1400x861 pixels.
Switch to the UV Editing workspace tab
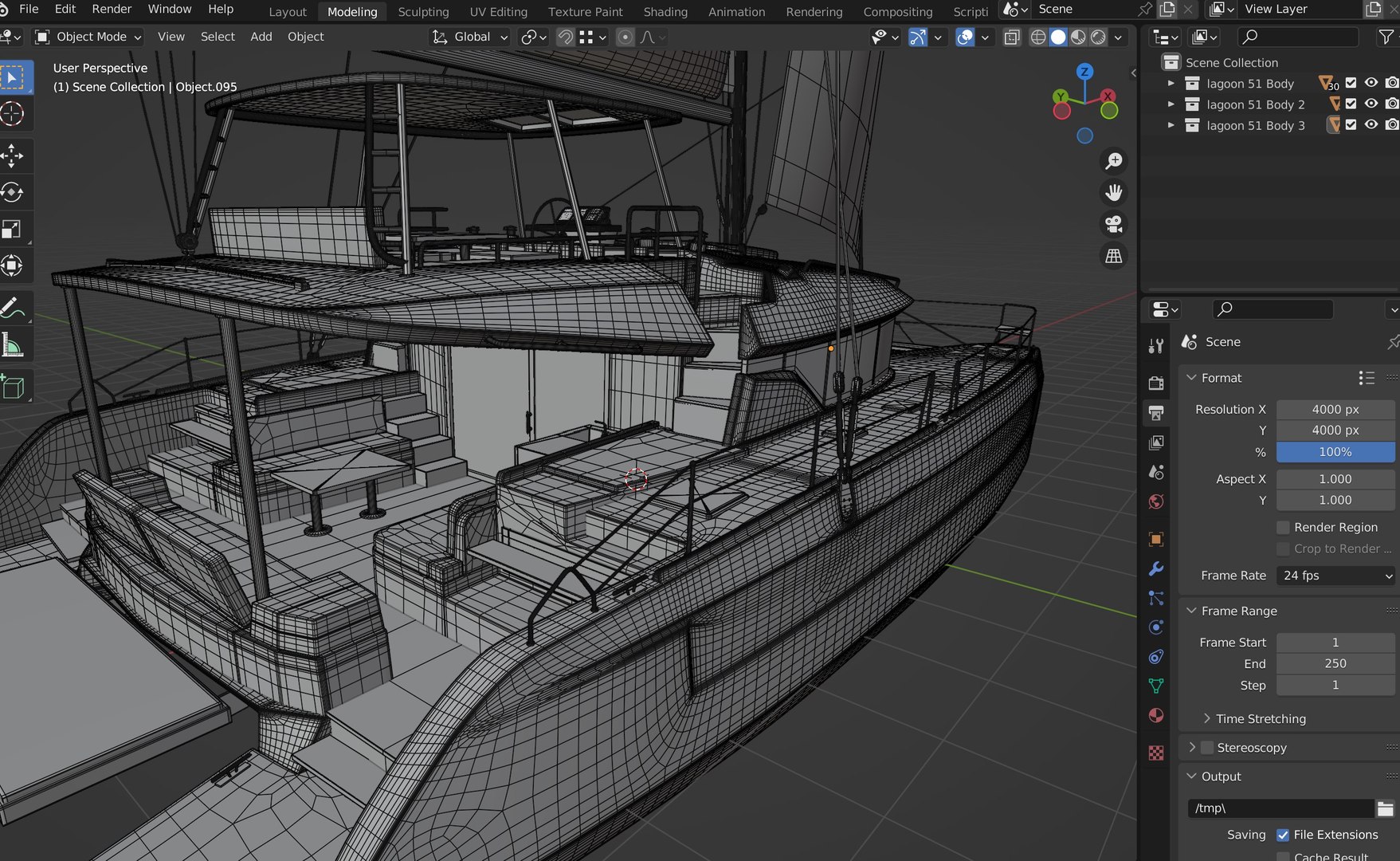tap(498, 12)
